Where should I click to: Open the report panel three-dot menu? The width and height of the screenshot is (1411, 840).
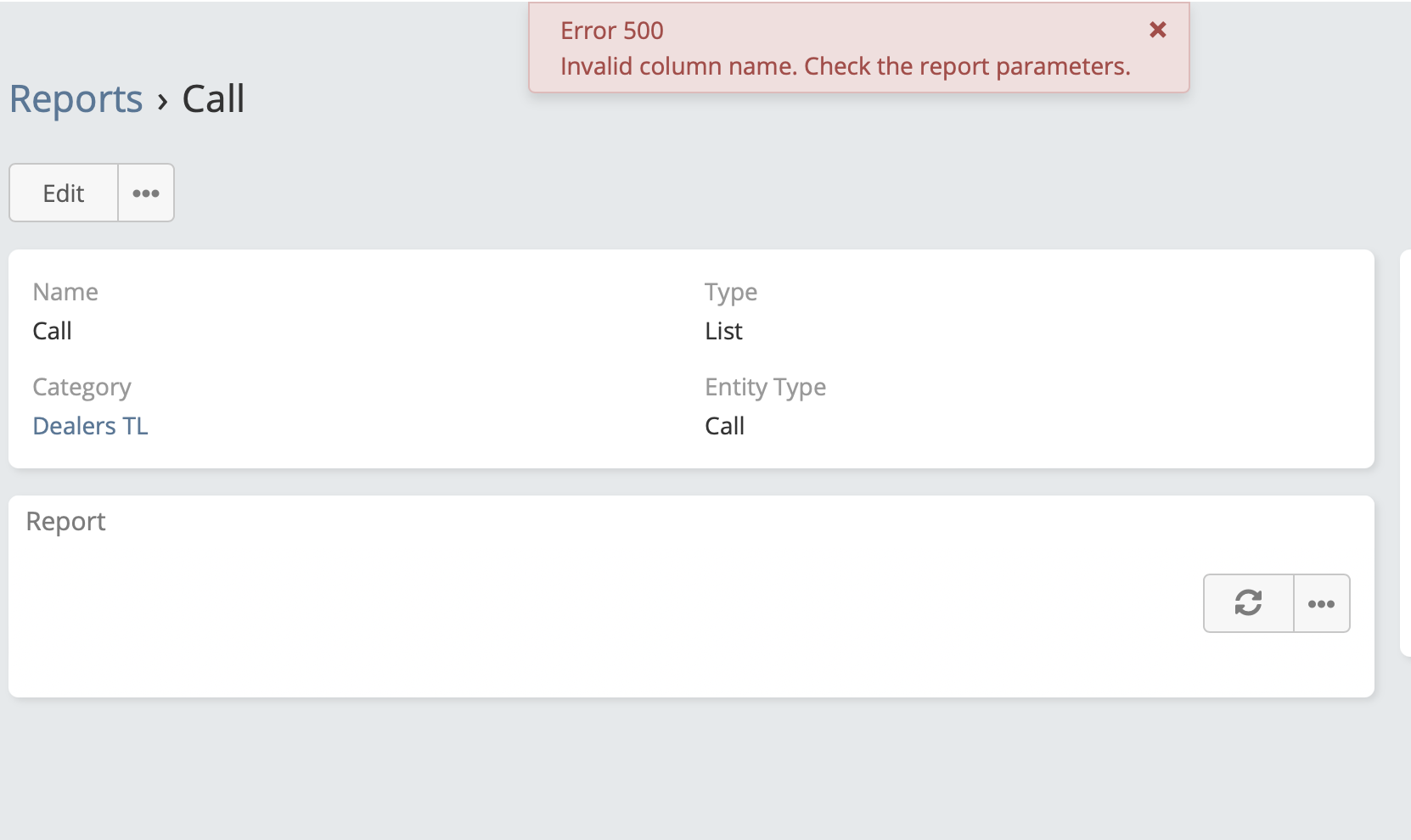1321,604
